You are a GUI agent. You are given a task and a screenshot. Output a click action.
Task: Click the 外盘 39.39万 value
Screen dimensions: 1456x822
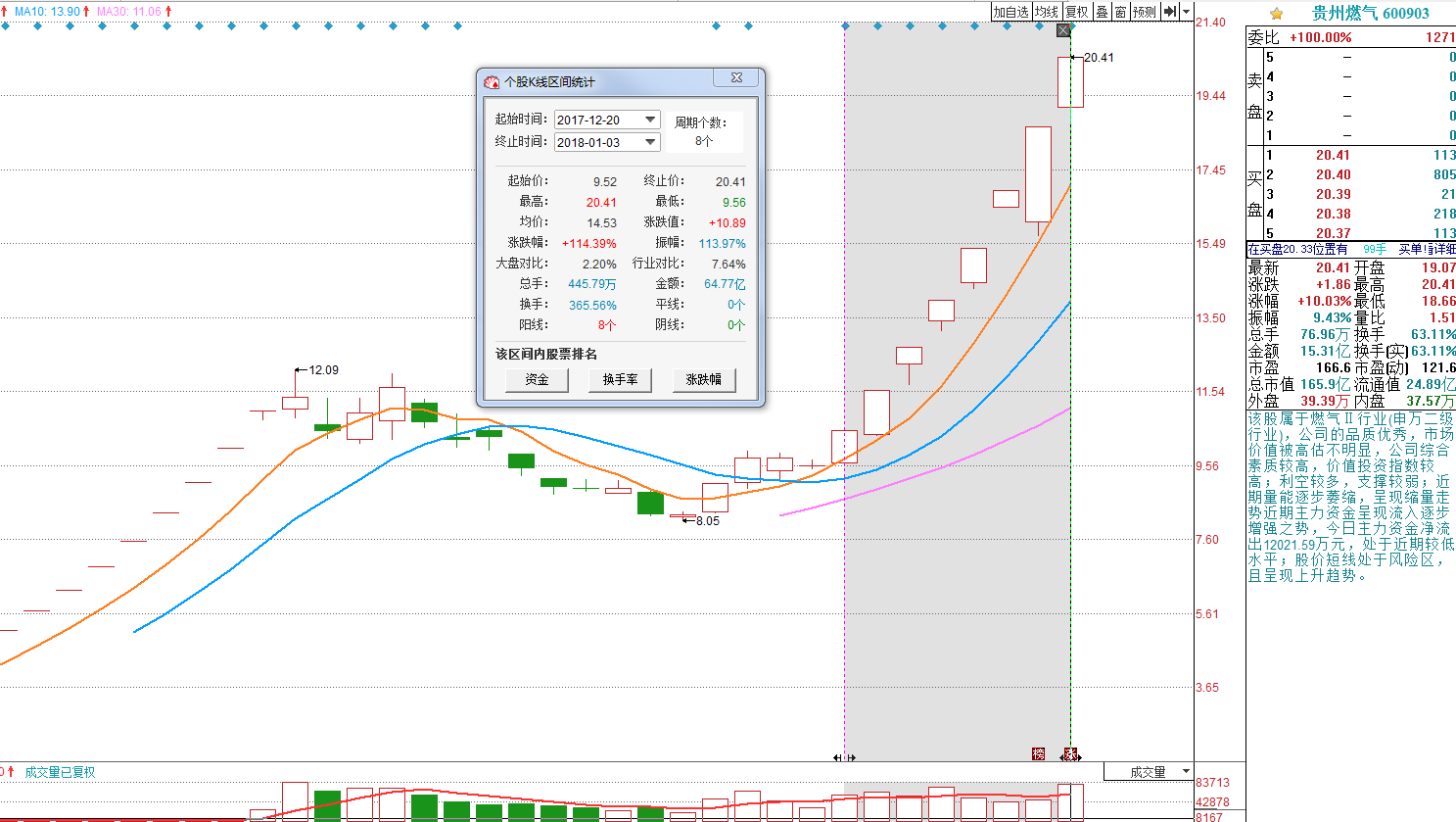[x=1325, y=402]
